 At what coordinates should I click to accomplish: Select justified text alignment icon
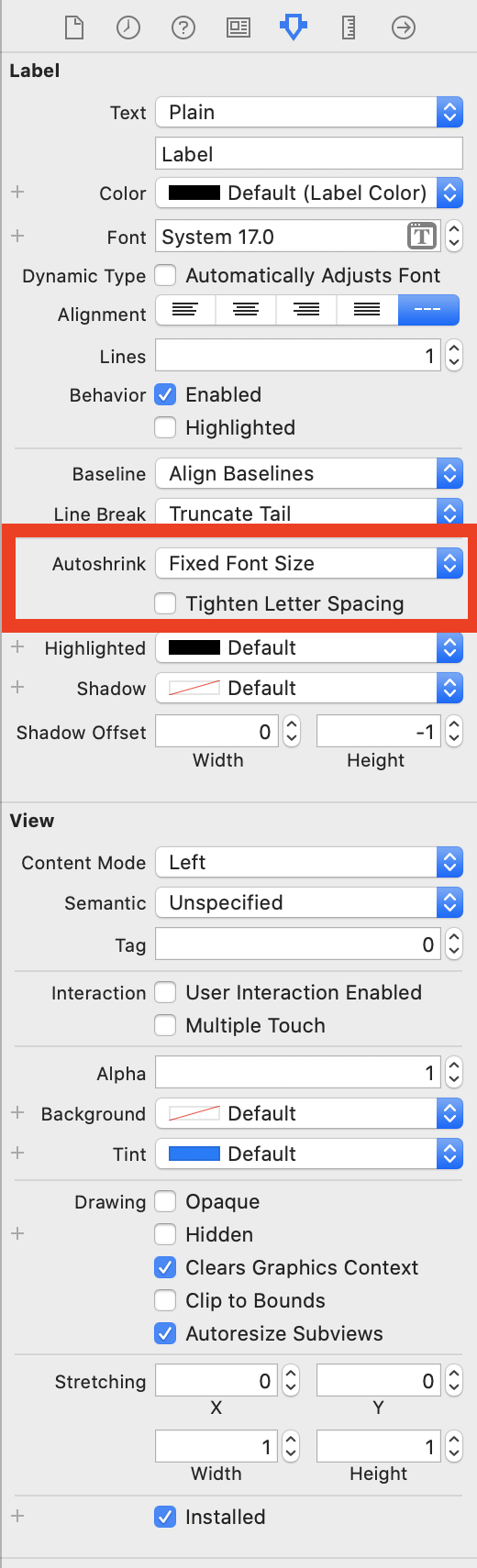click(x=367, y=310)
